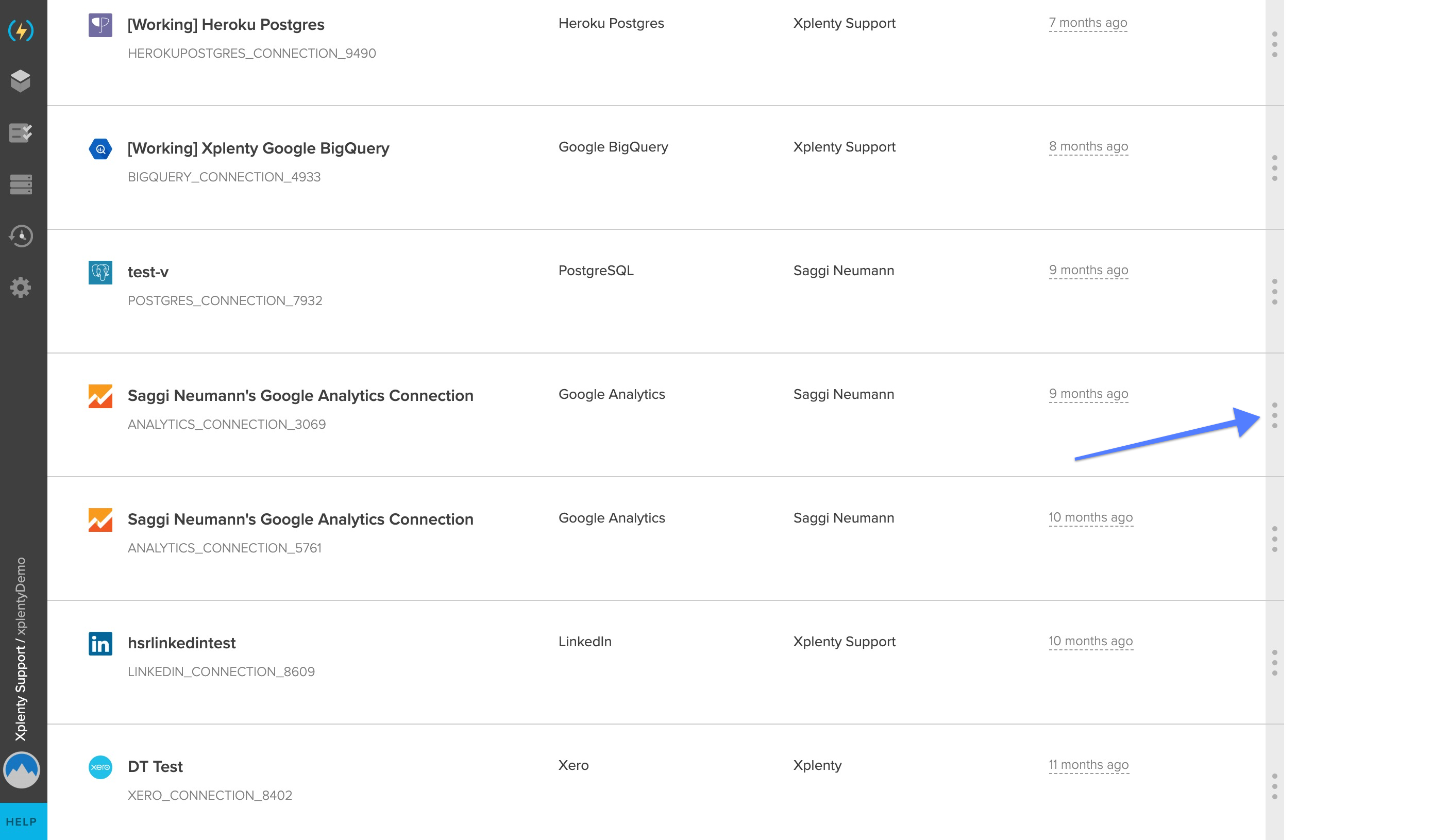This screenshot has height=840, width=1449.
Task: Open the ANALYTICS_CONNECTION_5761 Google Analytics connection
Action: [300, 519]
